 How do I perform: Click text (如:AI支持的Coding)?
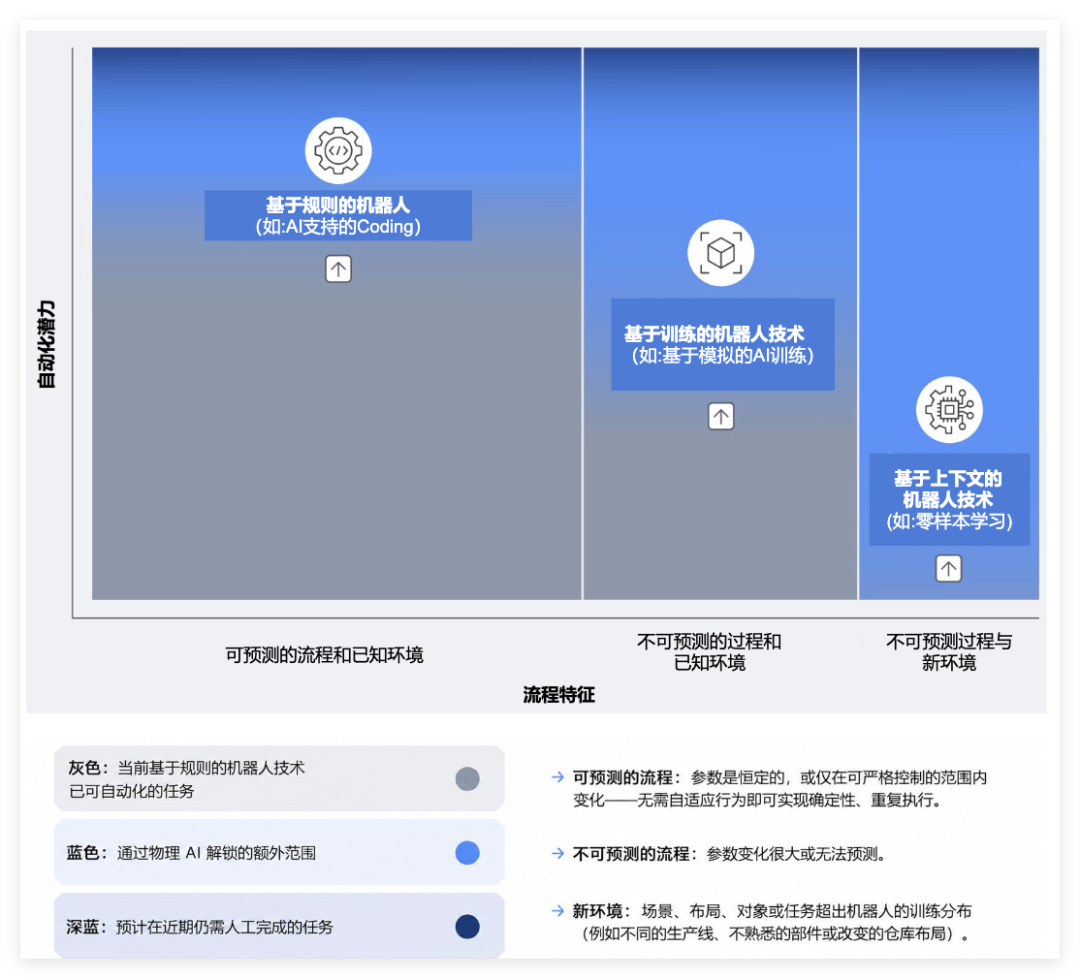338,227
